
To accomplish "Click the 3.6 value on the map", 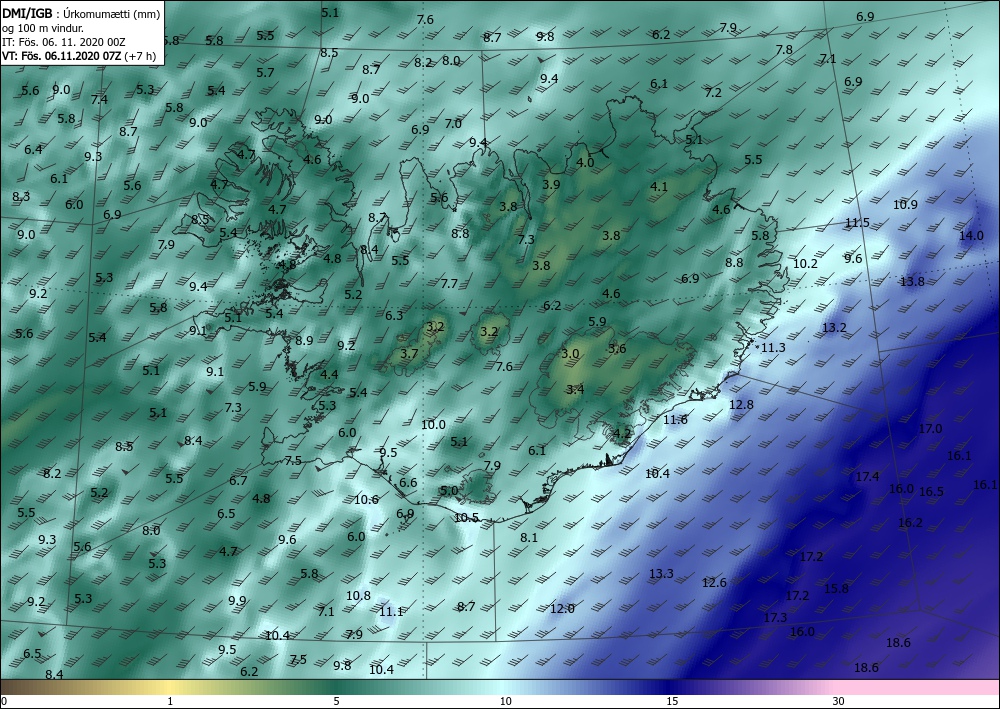I will pos(617,349).
